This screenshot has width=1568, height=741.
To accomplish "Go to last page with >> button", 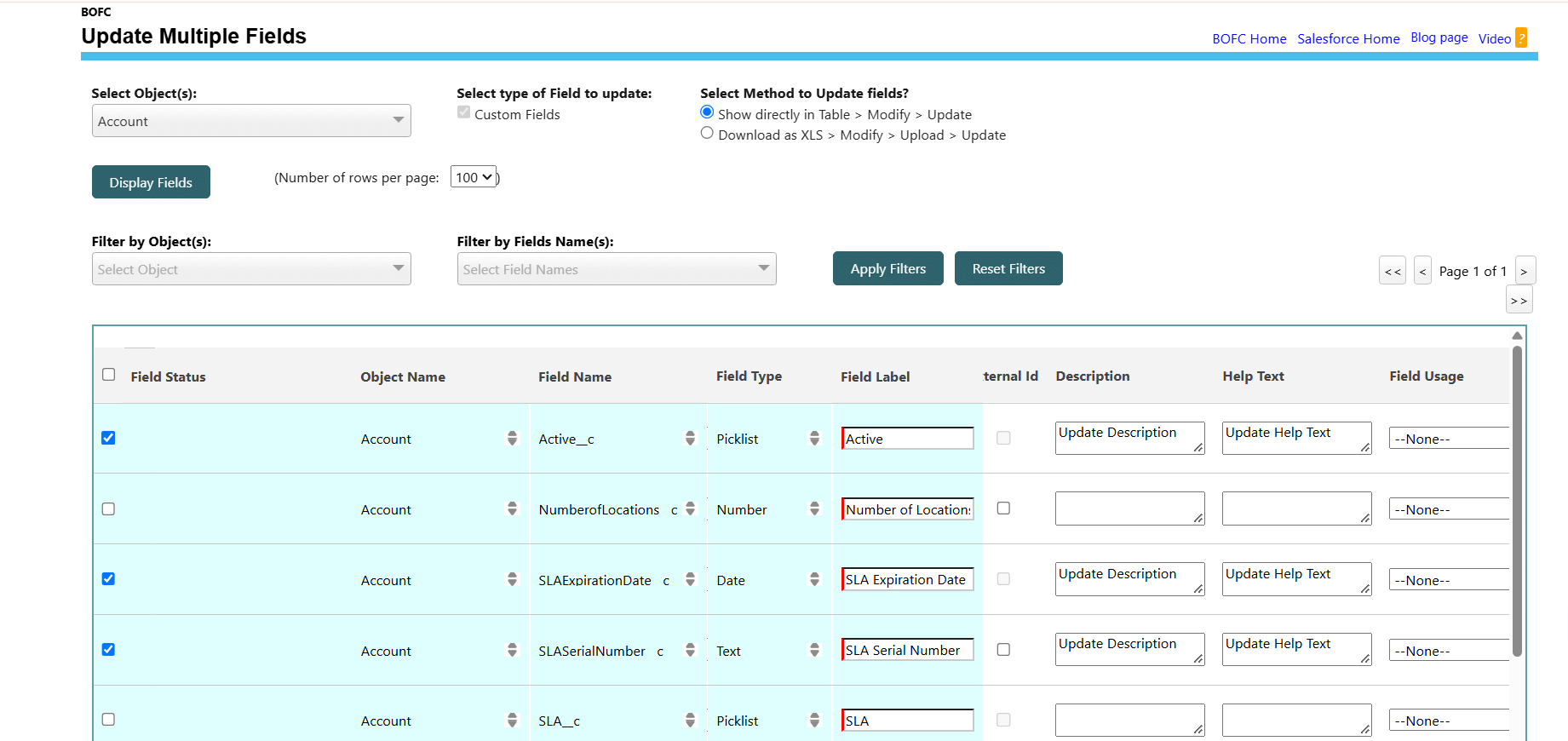I will [1519, 300].
